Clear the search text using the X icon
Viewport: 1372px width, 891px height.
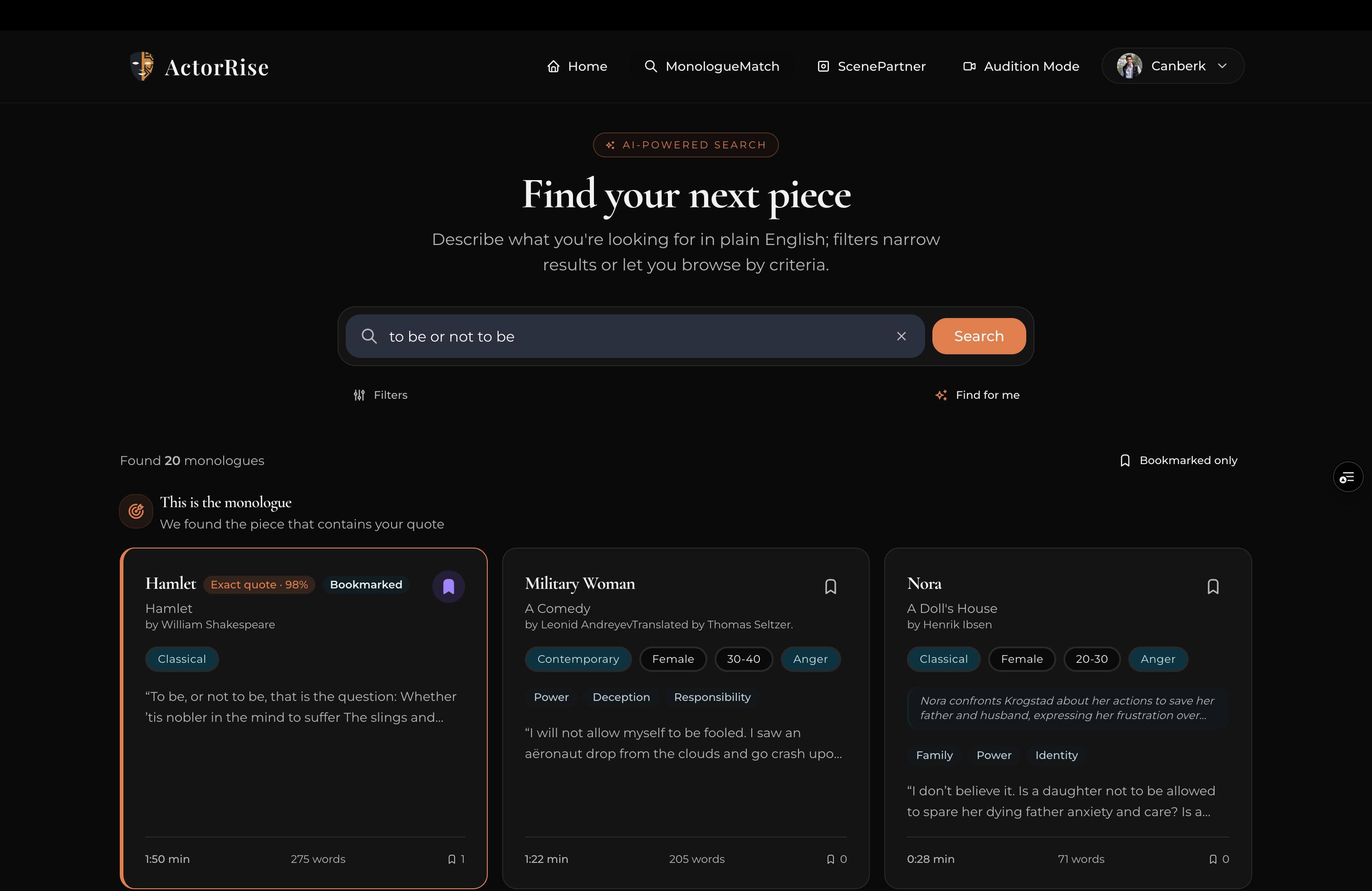pos(901,337)
